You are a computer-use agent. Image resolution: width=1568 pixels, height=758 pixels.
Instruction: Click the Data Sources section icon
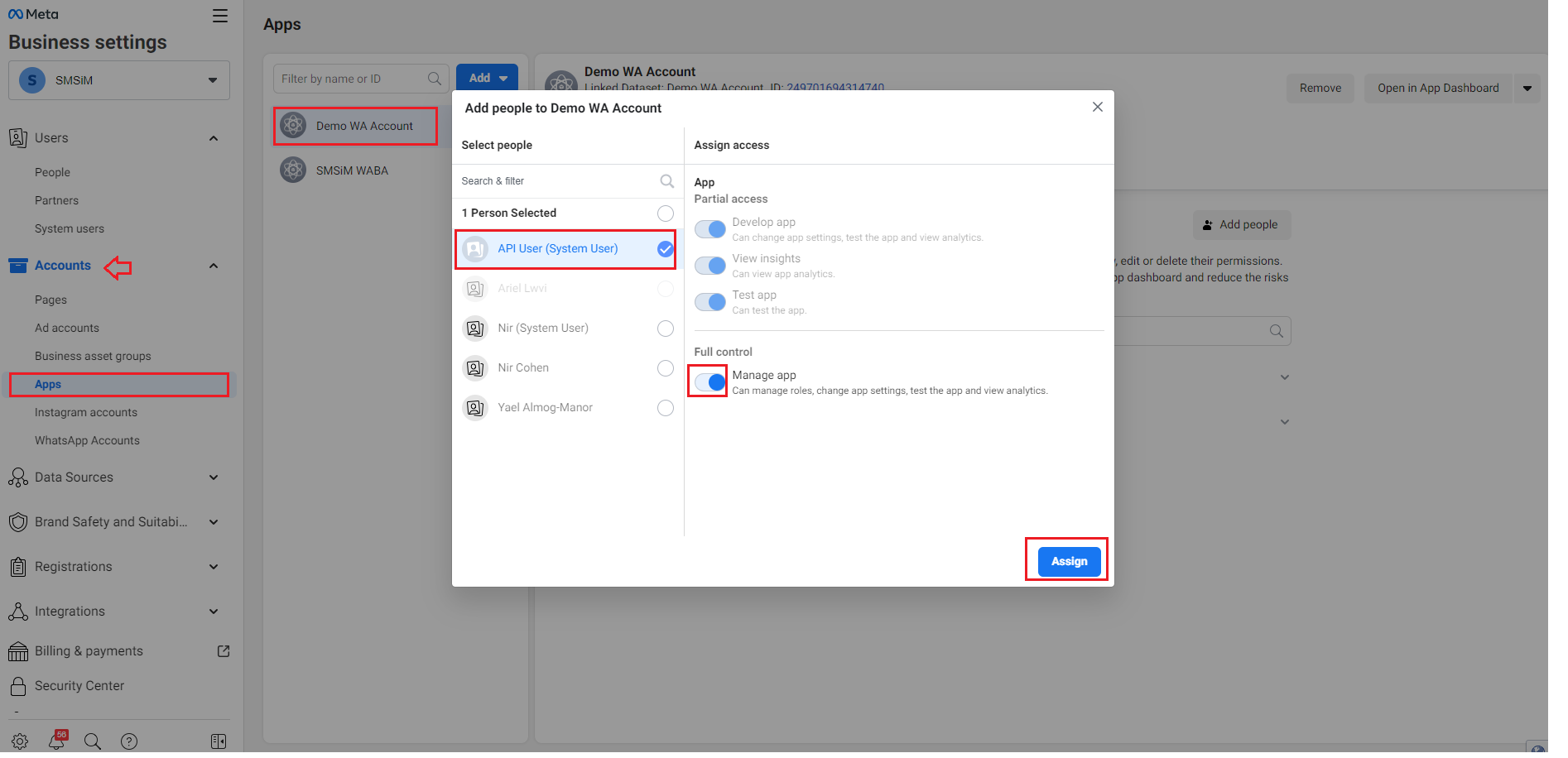(17, 477)
